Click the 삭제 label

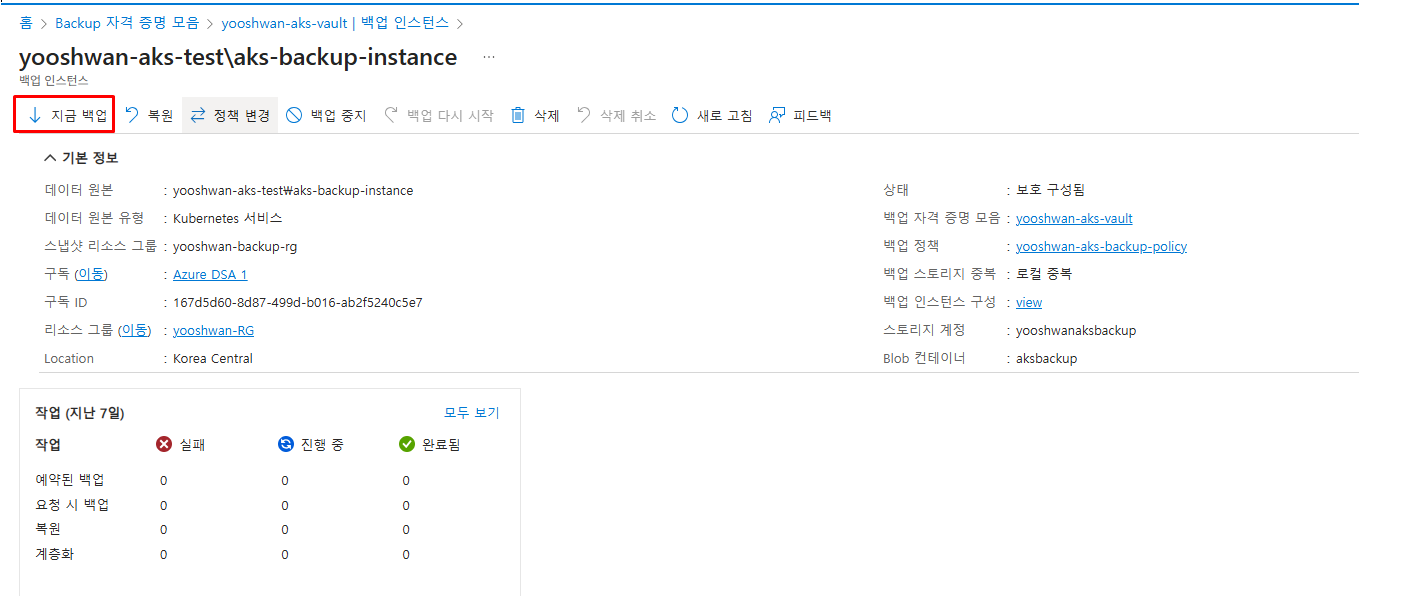[x=547, y=115]
